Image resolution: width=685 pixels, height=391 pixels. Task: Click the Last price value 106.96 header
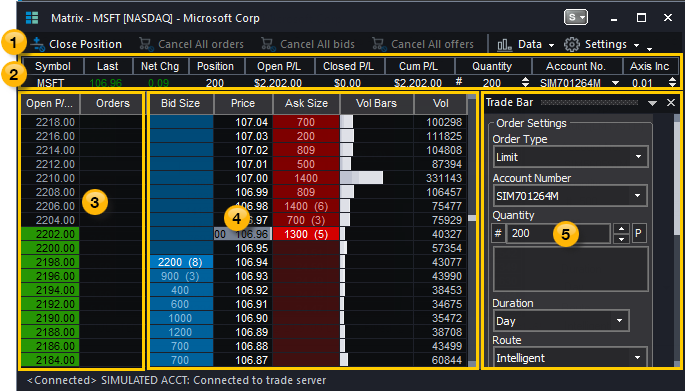click(x=105, y=83)
